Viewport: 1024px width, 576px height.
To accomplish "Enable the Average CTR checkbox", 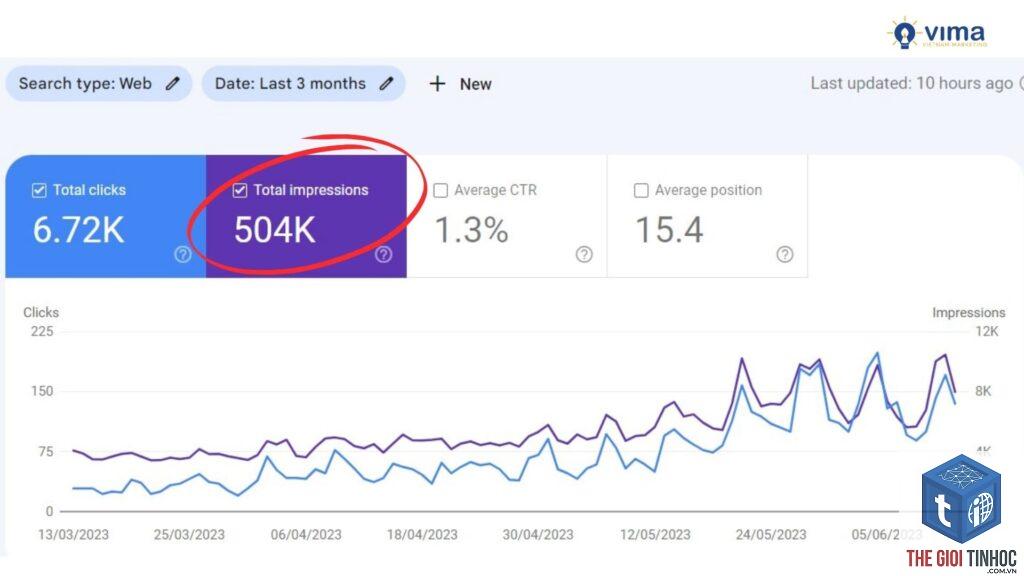I will point(441,190).
